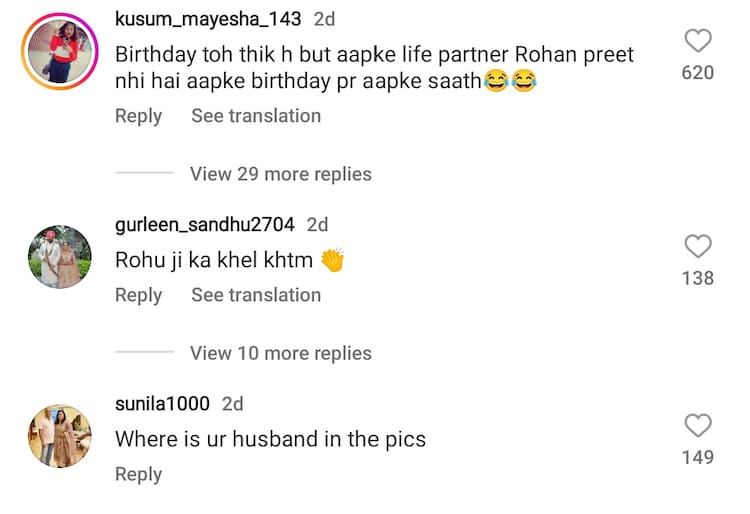This screenshot has width=750, height=514.
Task: Open the sunila1000 username link
Action: click(x=162, y=404)
